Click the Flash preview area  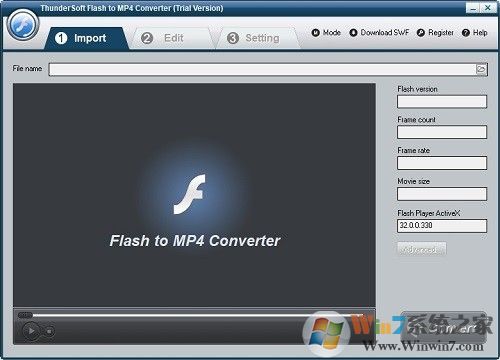pyautogui.click(x=194, y=195)
